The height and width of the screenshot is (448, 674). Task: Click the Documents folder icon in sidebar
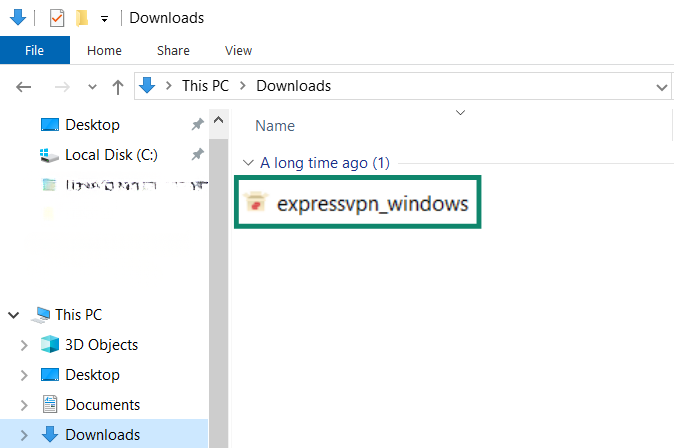tap(50, 405)
